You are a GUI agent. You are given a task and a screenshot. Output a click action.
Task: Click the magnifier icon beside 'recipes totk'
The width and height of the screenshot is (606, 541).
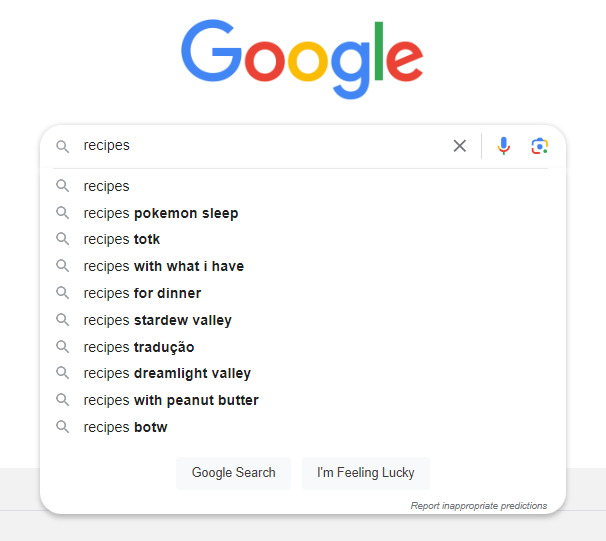62,239
